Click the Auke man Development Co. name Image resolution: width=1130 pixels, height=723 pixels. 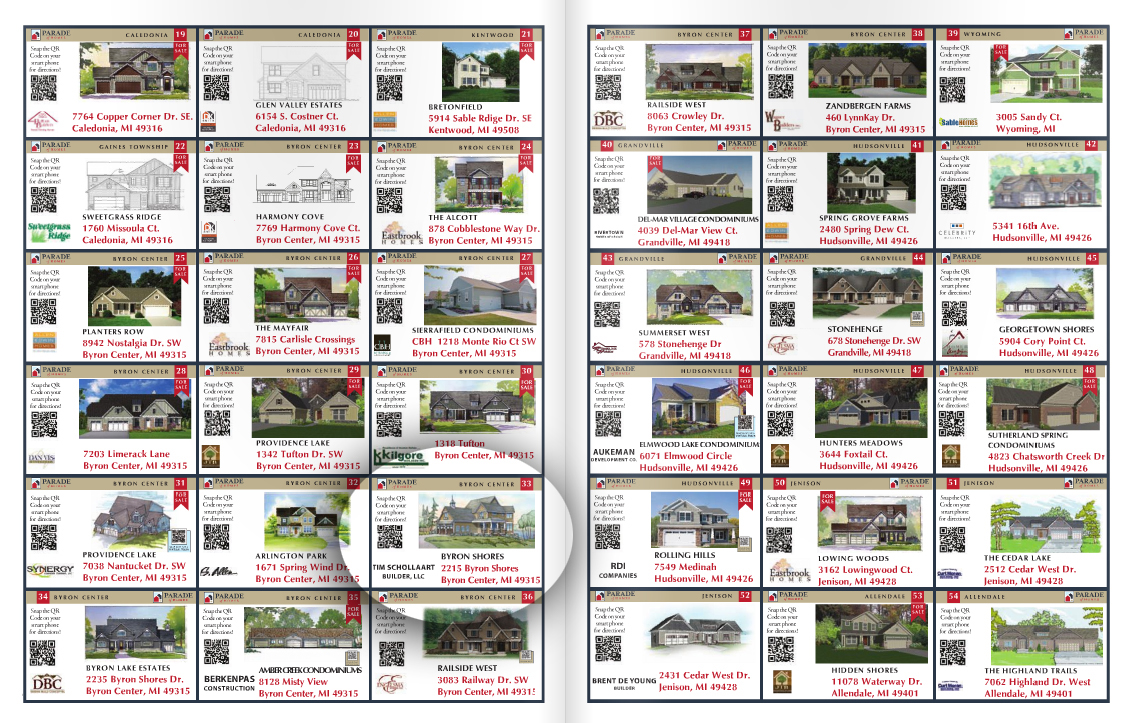click(613, 455)
